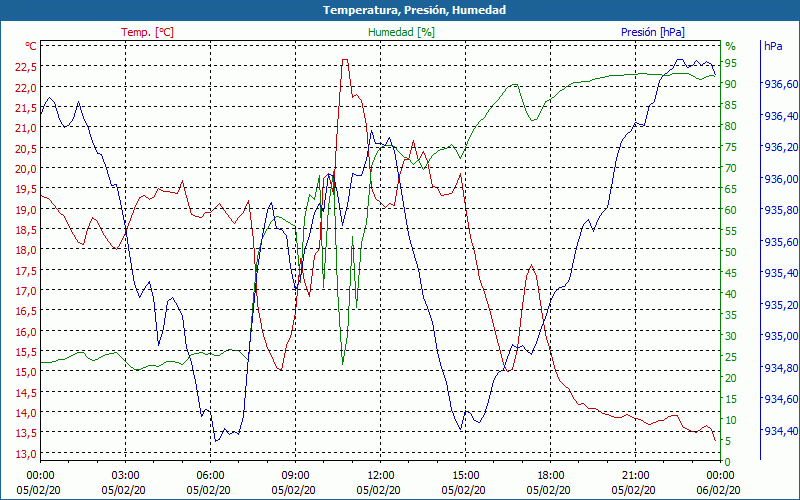Image resolution: width=800 pixels, height=500 pixels.
Task: Click pressure axis value '936,60'
Action: click(781, 84)
